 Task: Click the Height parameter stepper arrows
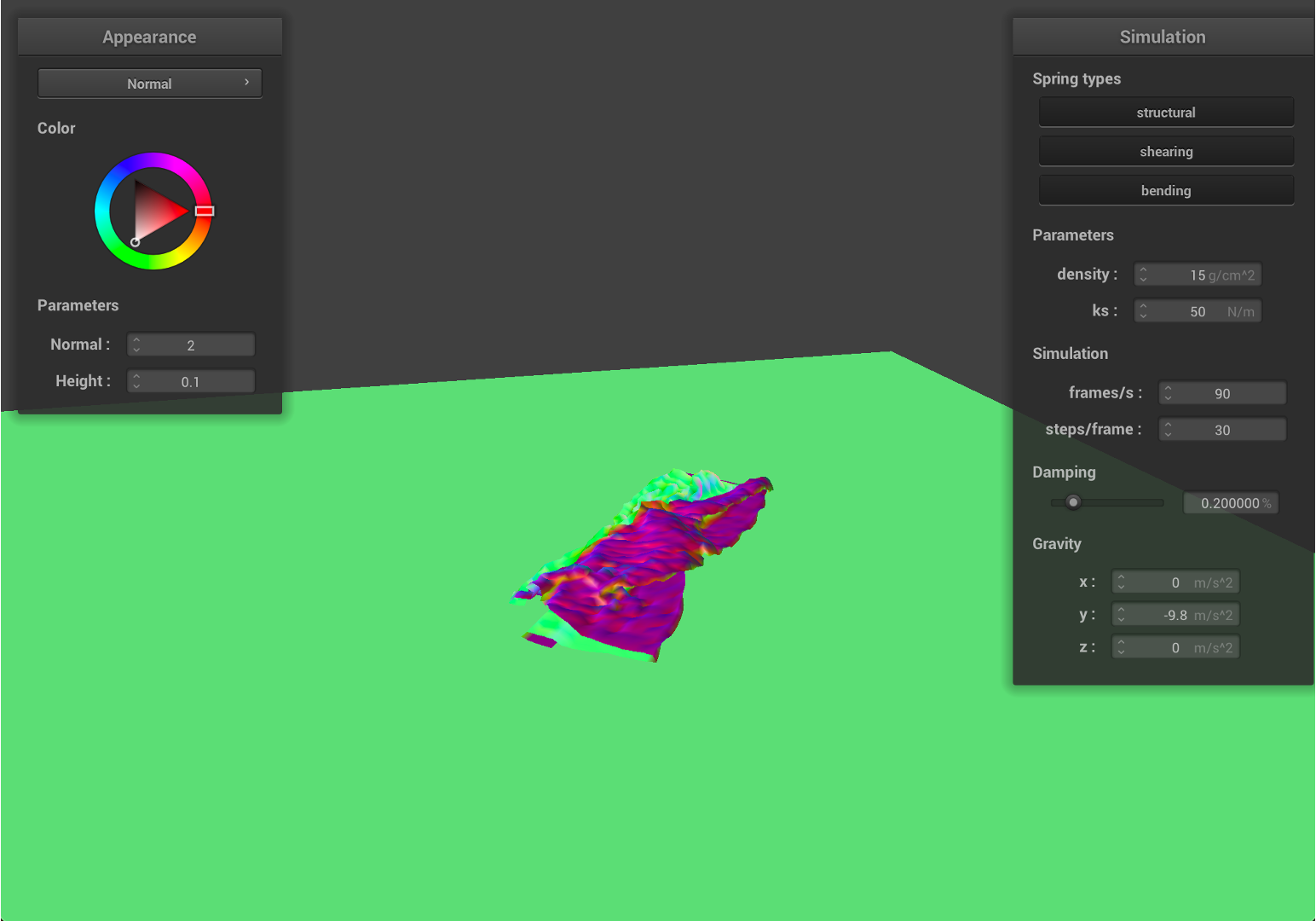pos(136,381)
